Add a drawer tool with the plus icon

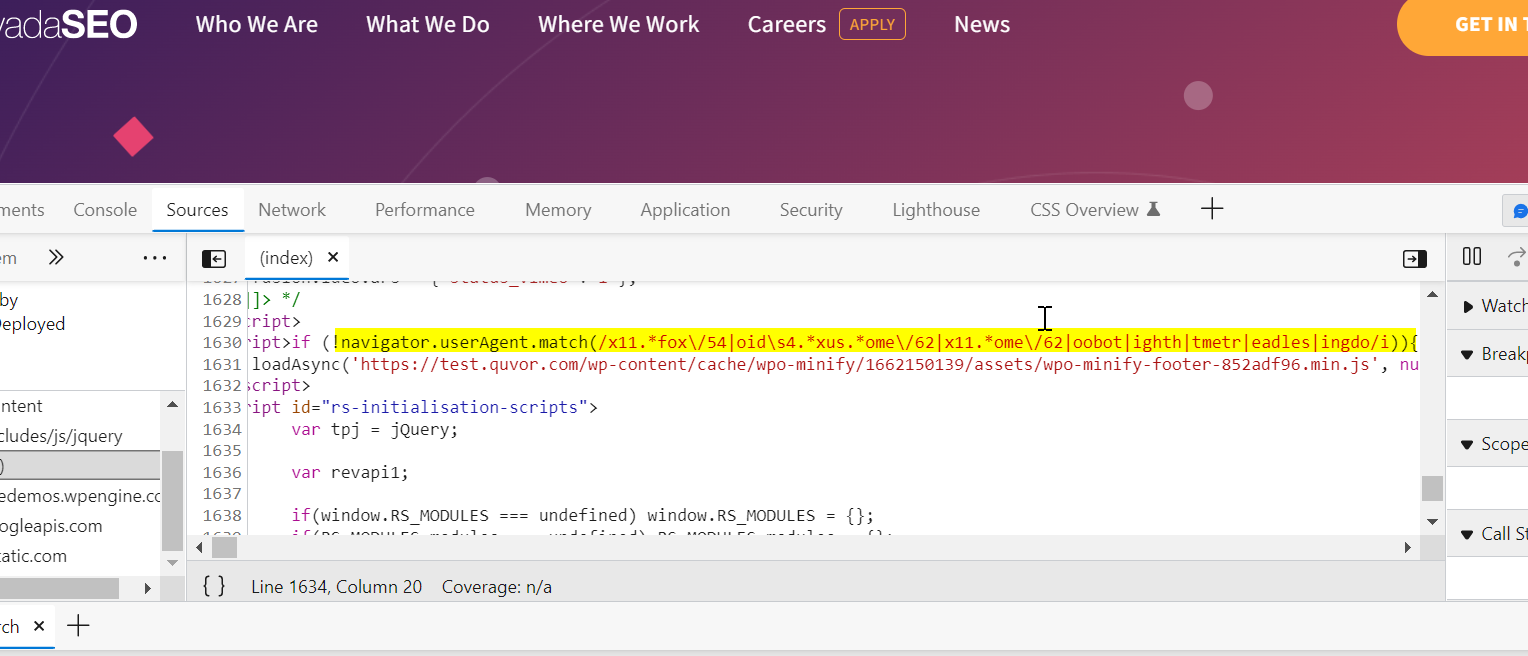point(78,626)
